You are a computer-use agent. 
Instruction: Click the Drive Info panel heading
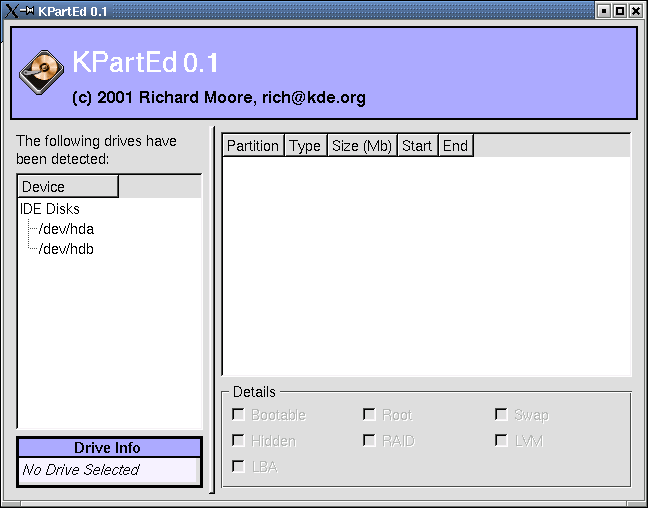109,448
